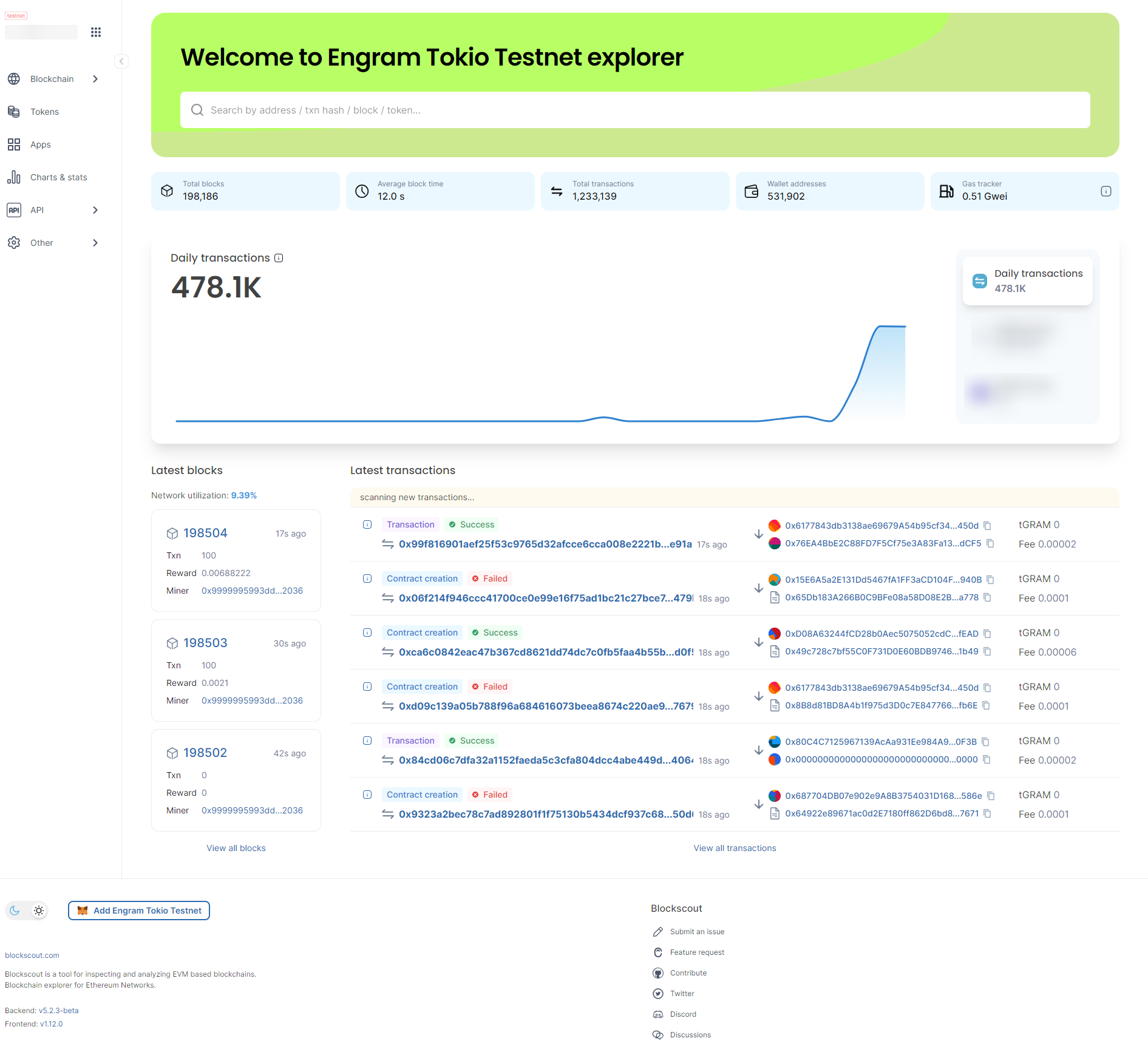Image resolution: width=1148 pixels, height=1055 pixels.
Task: Click the Apps grid icon in sidebar
Action: coord(14,144)
